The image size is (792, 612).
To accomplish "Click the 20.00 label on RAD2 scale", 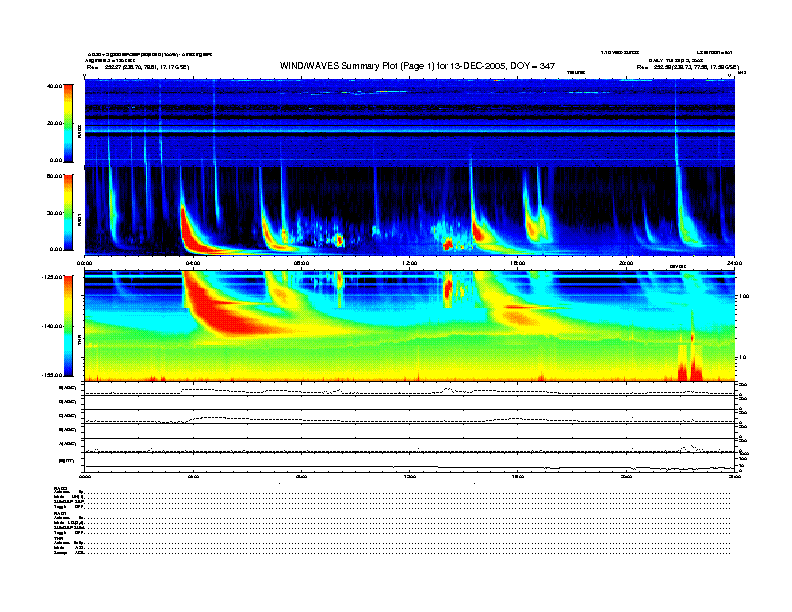I will [x=54, y=123].
